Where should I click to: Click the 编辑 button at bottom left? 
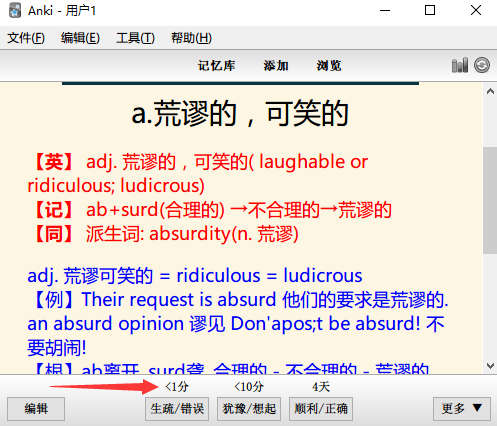(36, 409)
